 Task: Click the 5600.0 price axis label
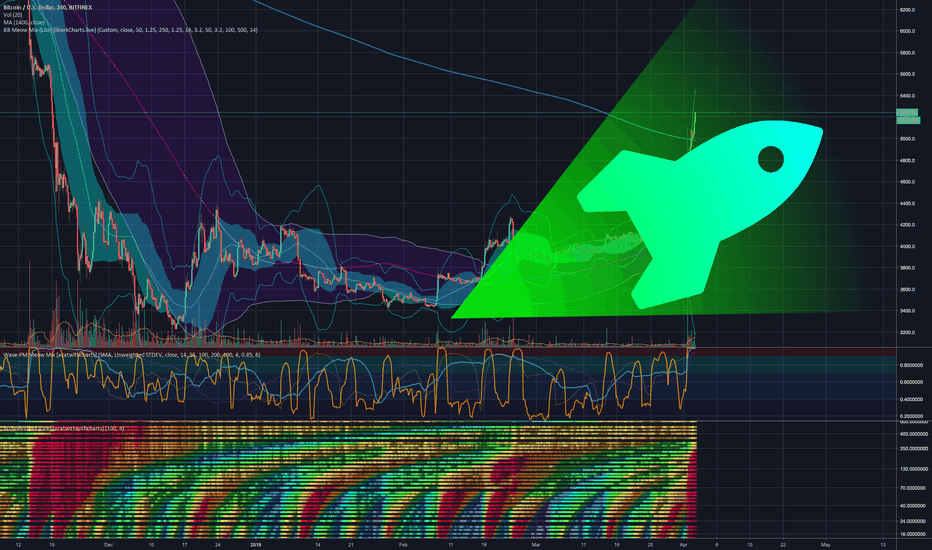907,74
